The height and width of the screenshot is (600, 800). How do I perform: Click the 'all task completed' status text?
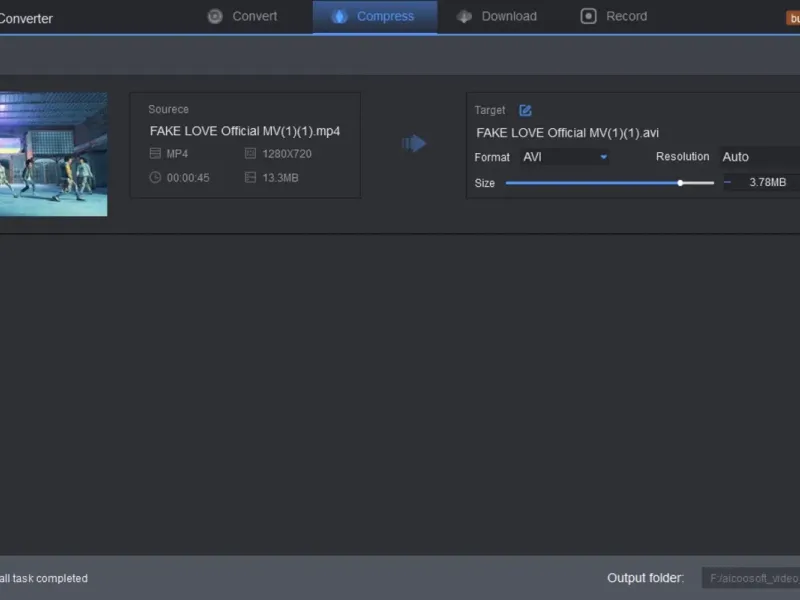click(x=44, y=578)
